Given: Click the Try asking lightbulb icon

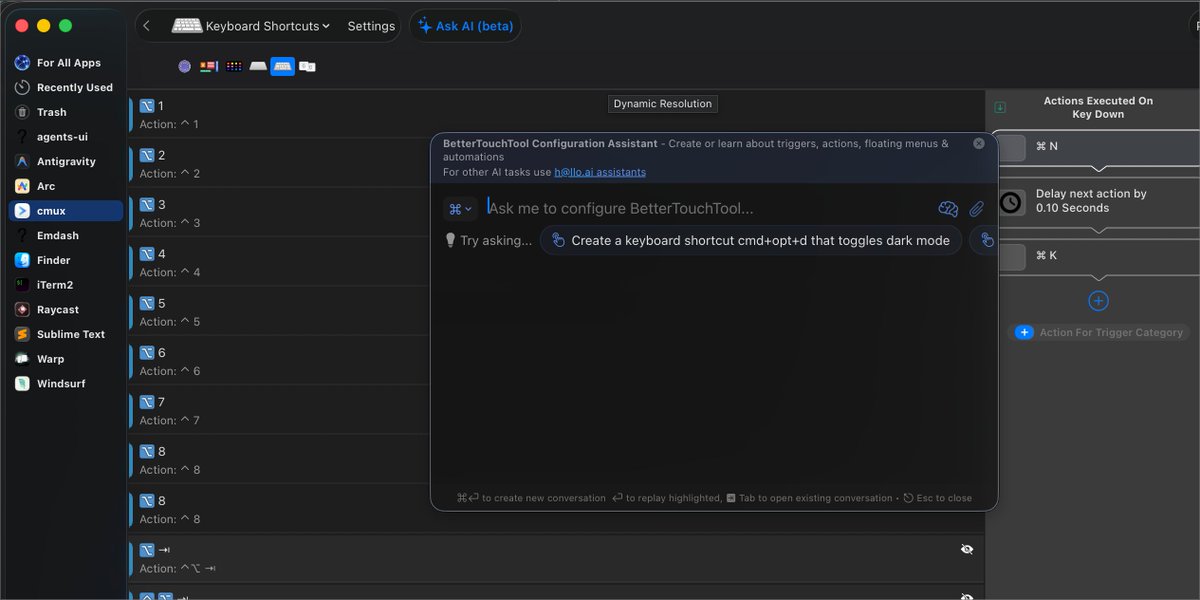Looking at the screenshot, I should click(x=450, y=240).
